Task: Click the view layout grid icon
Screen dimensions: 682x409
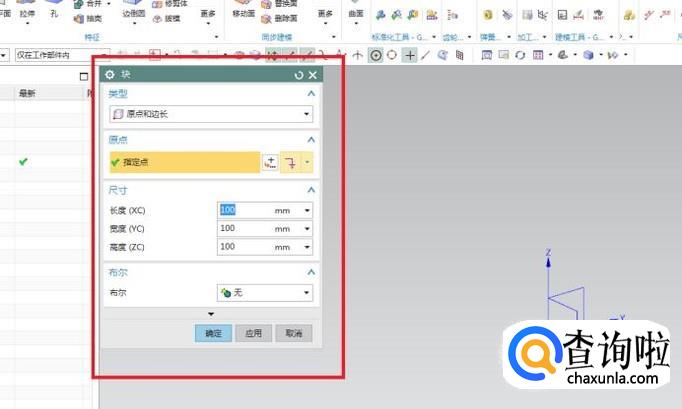Action: [538, 55]
